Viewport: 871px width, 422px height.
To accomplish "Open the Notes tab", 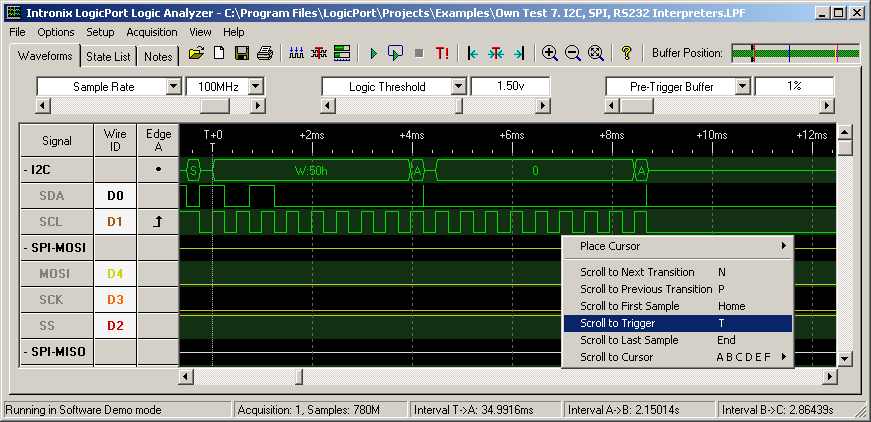I will pyautogui.click(x=158, y=57).
